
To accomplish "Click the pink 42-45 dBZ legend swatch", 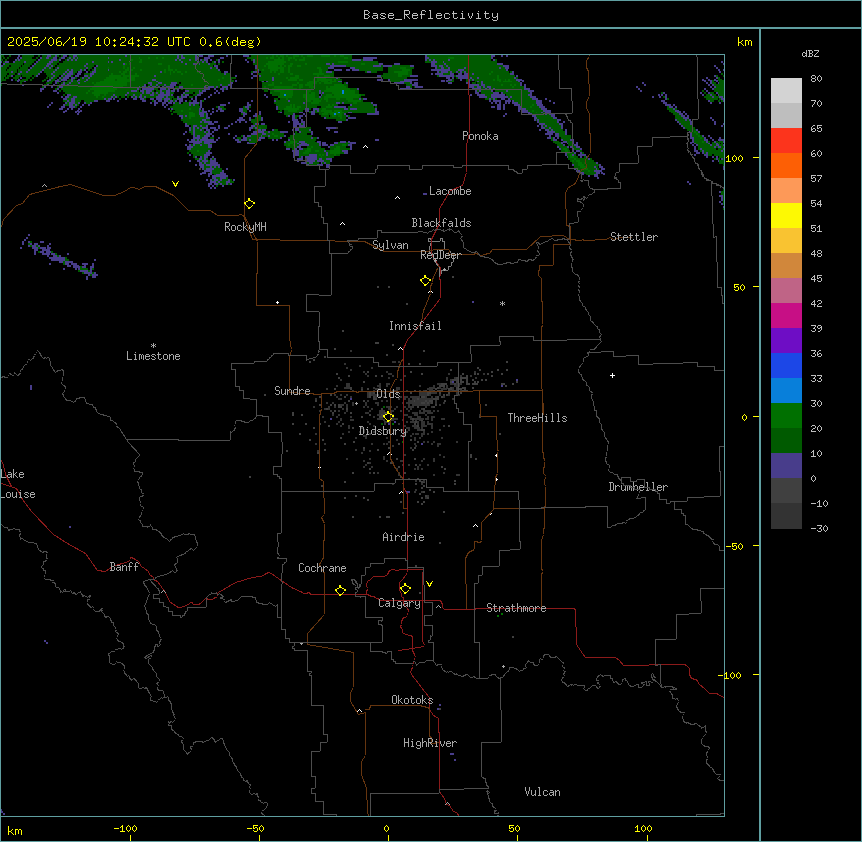I will [786, 290].
